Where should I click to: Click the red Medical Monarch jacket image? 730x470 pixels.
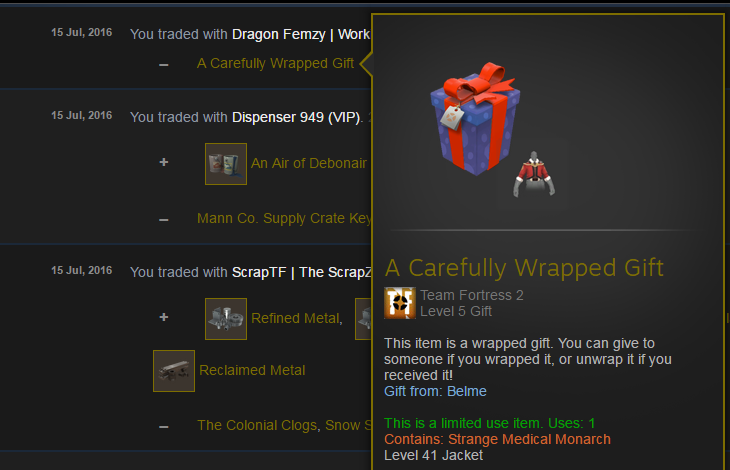click(x=534, y=174)
